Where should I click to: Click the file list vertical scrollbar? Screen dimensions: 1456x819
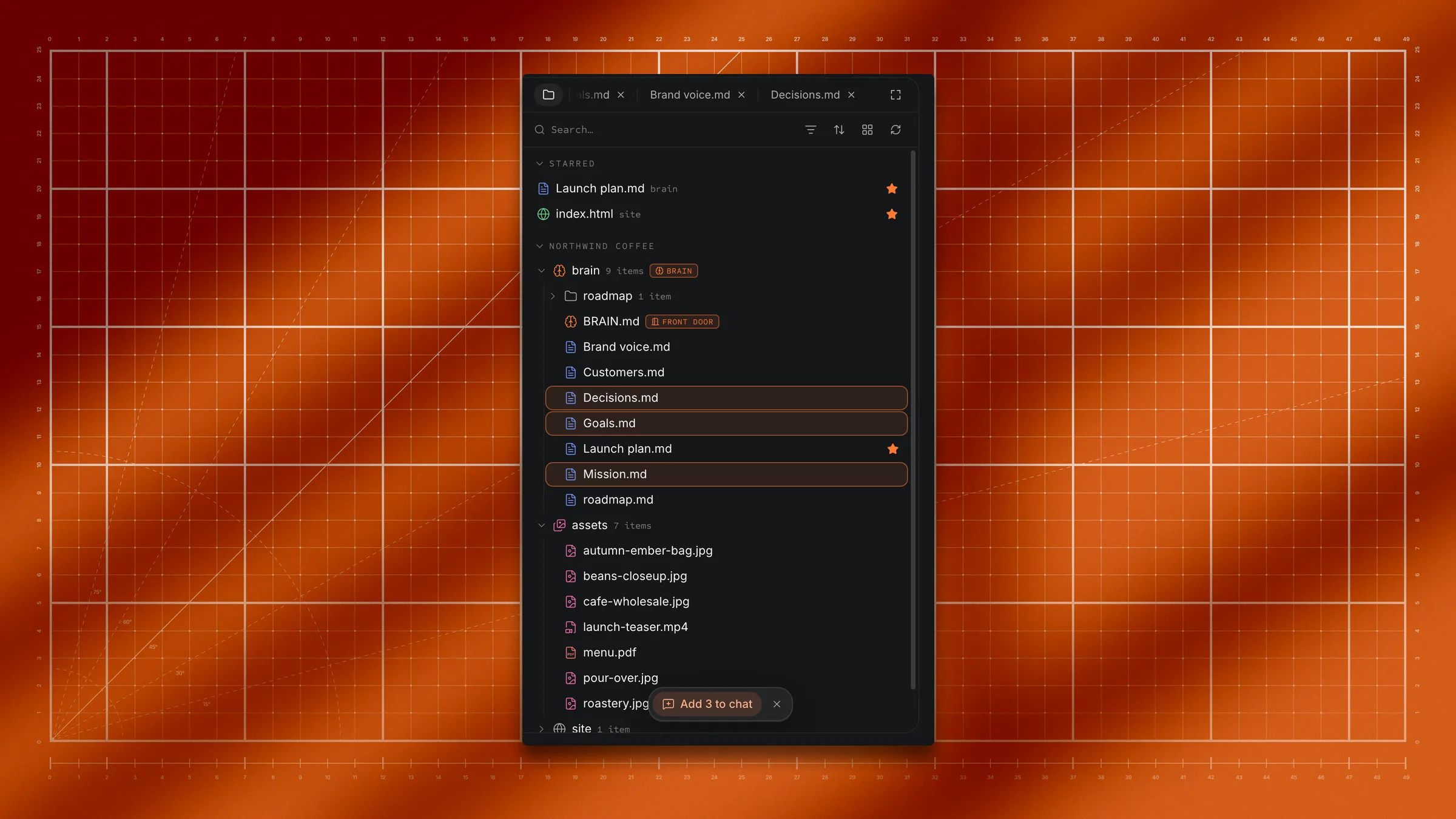pos(913,420)
